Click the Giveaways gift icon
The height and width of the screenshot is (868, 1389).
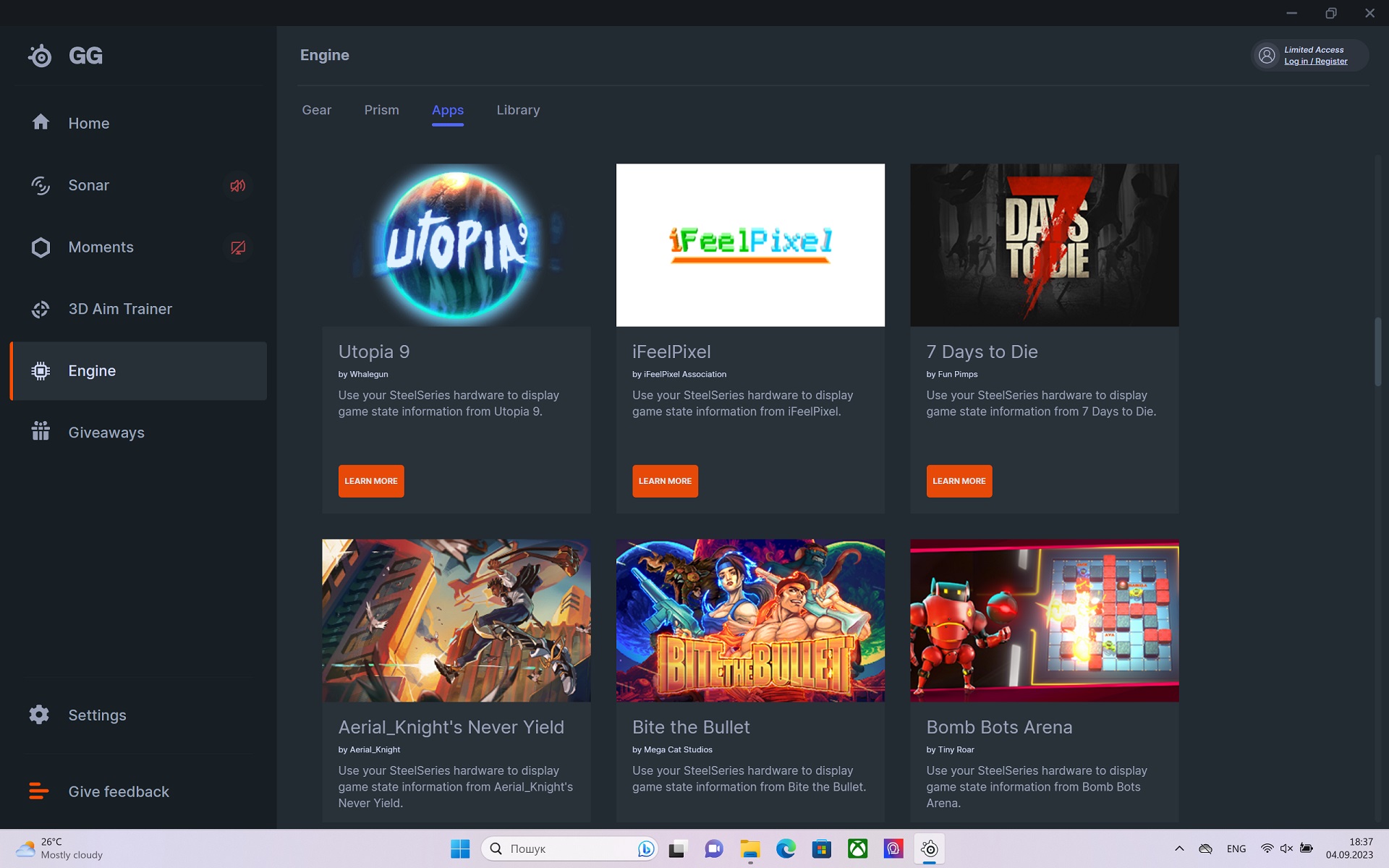click(41, 431)
